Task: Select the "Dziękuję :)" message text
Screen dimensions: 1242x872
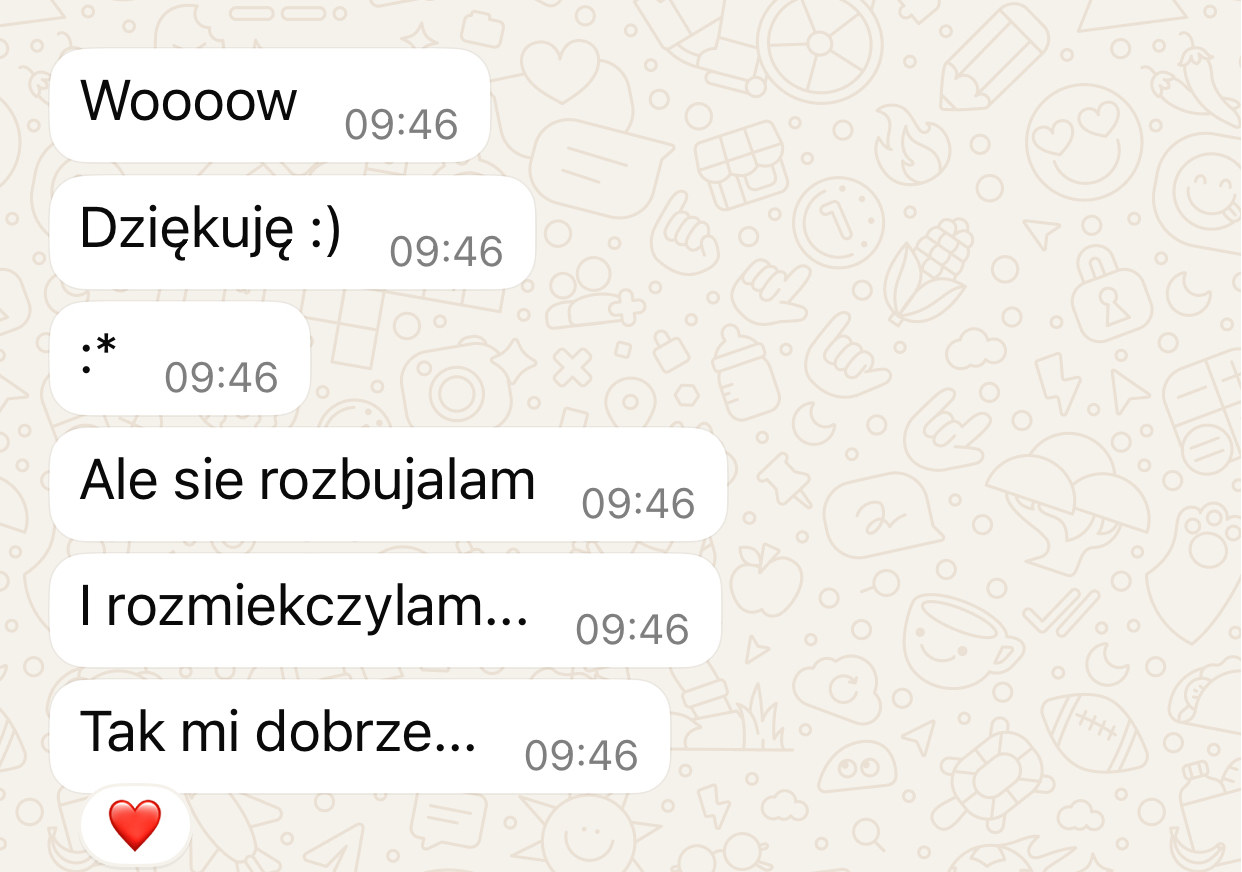Action: point(210,231)
